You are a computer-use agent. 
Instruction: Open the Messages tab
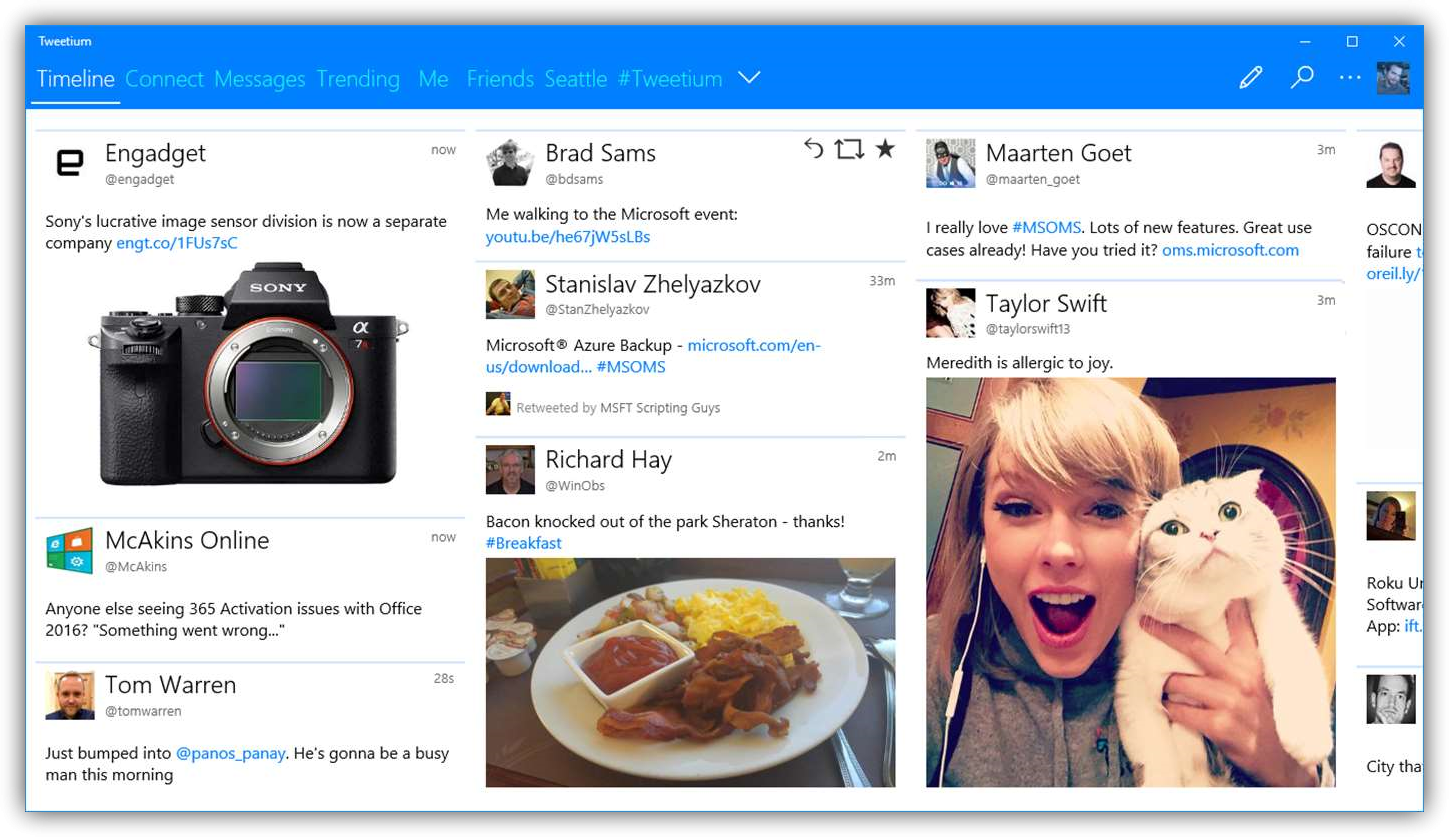click(260, 79)
